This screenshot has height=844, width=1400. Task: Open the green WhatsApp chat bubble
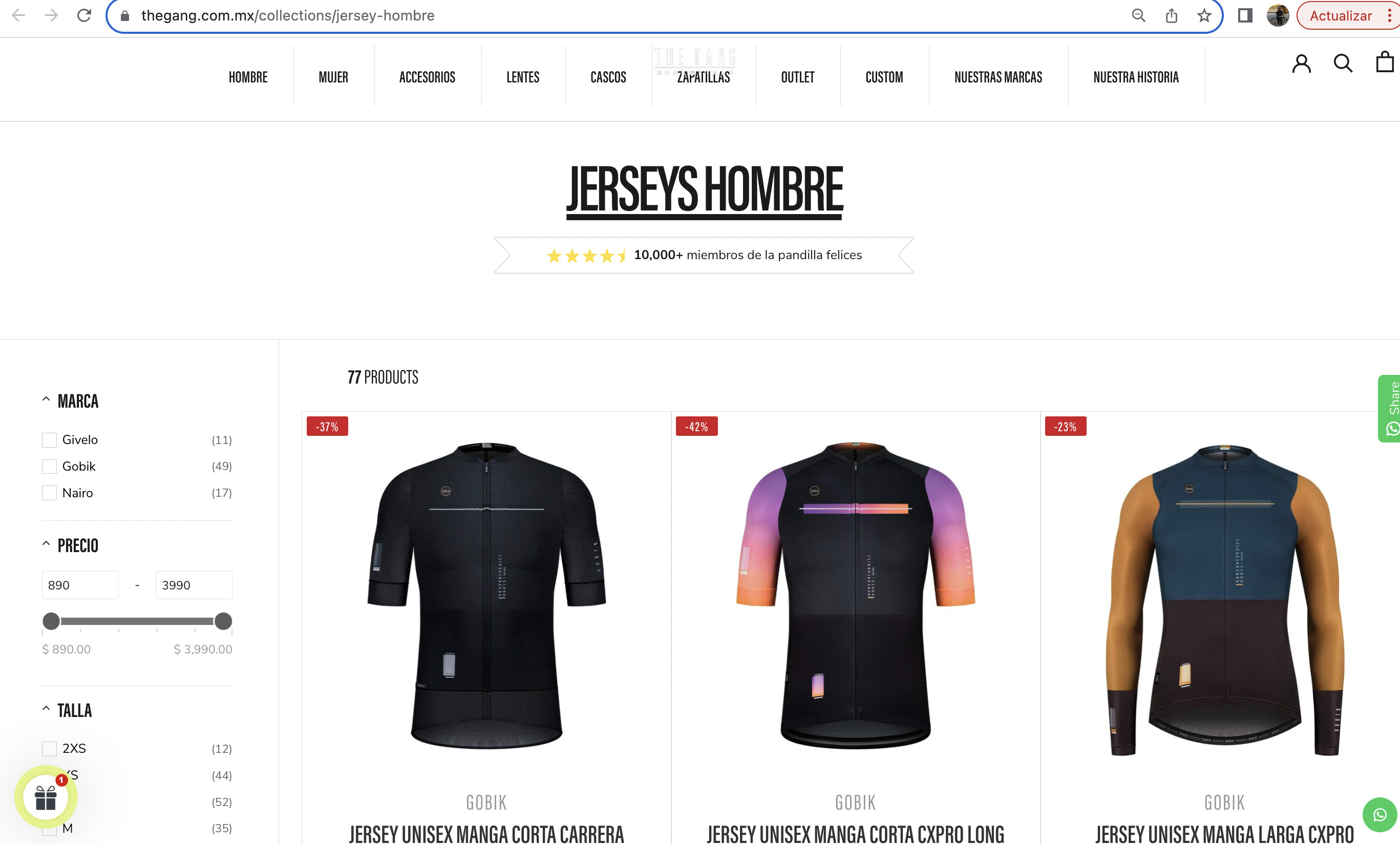[1380, 814]
